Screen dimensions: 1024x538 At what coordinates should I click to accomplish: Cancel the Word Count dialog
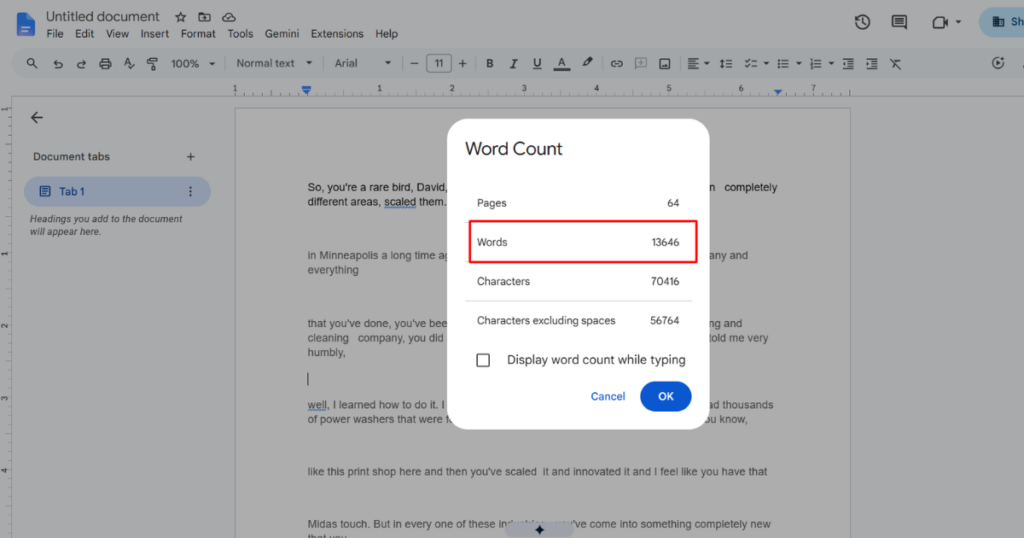tap(608, 396)
